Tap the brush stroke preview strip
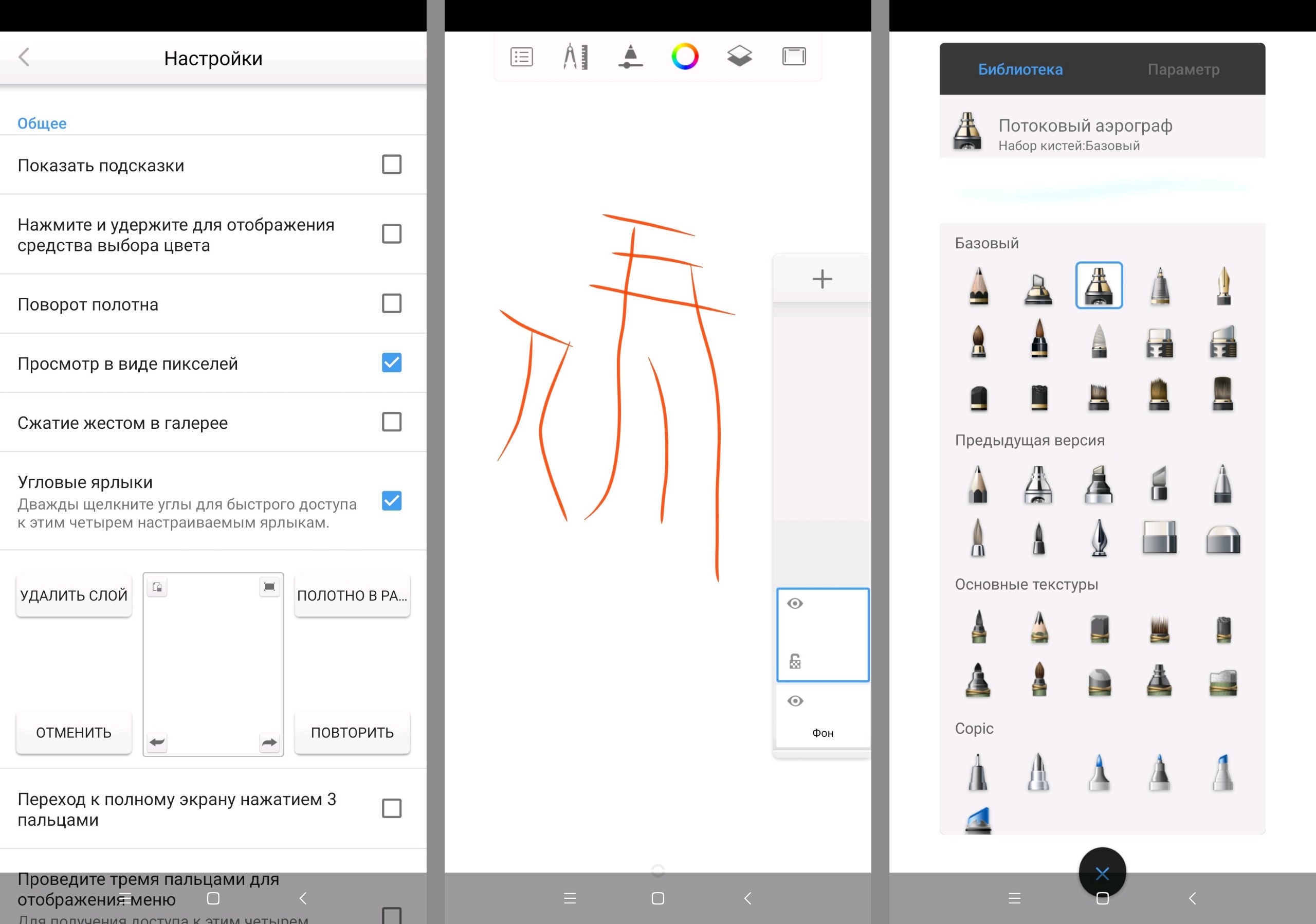The image size is (1316, 924). pos(1102,190)
